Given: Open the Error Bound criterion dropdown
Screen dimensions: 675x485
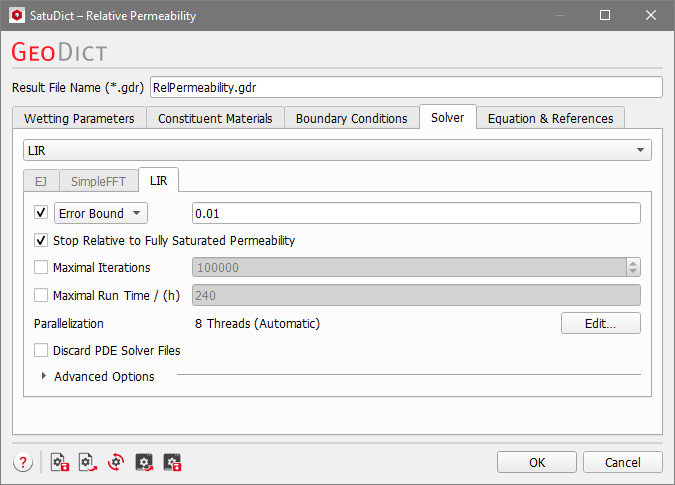Looking at the screenshot, I should pyautogui.click(x=101, y=213).
